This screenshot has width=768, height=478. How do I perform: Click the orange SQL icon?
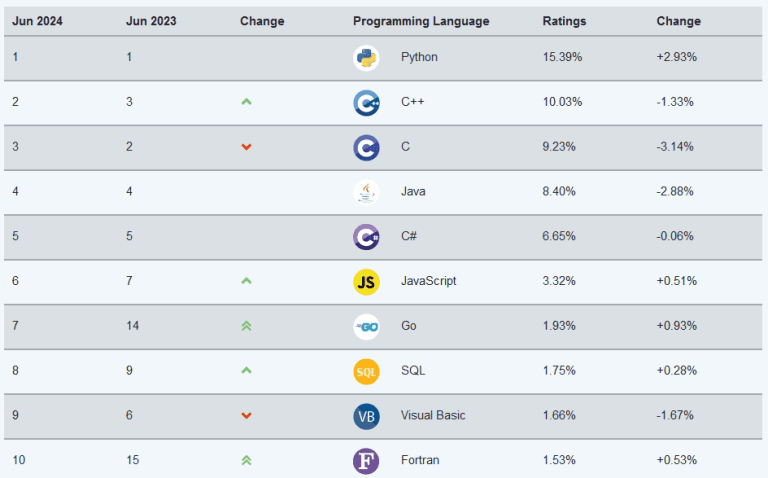366,371
